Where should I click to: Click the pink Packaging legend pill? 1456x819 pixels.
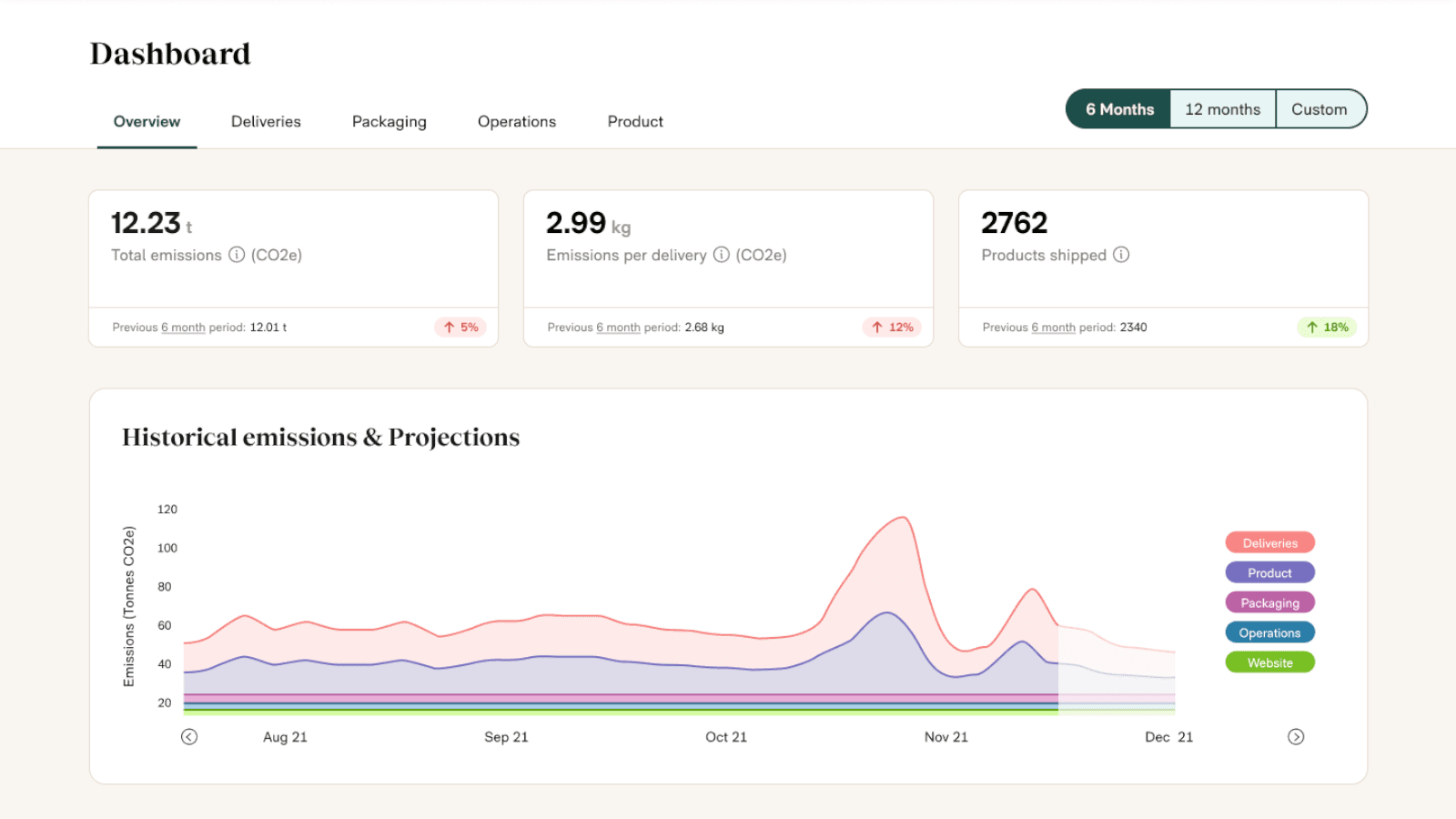pos(1269,602)
